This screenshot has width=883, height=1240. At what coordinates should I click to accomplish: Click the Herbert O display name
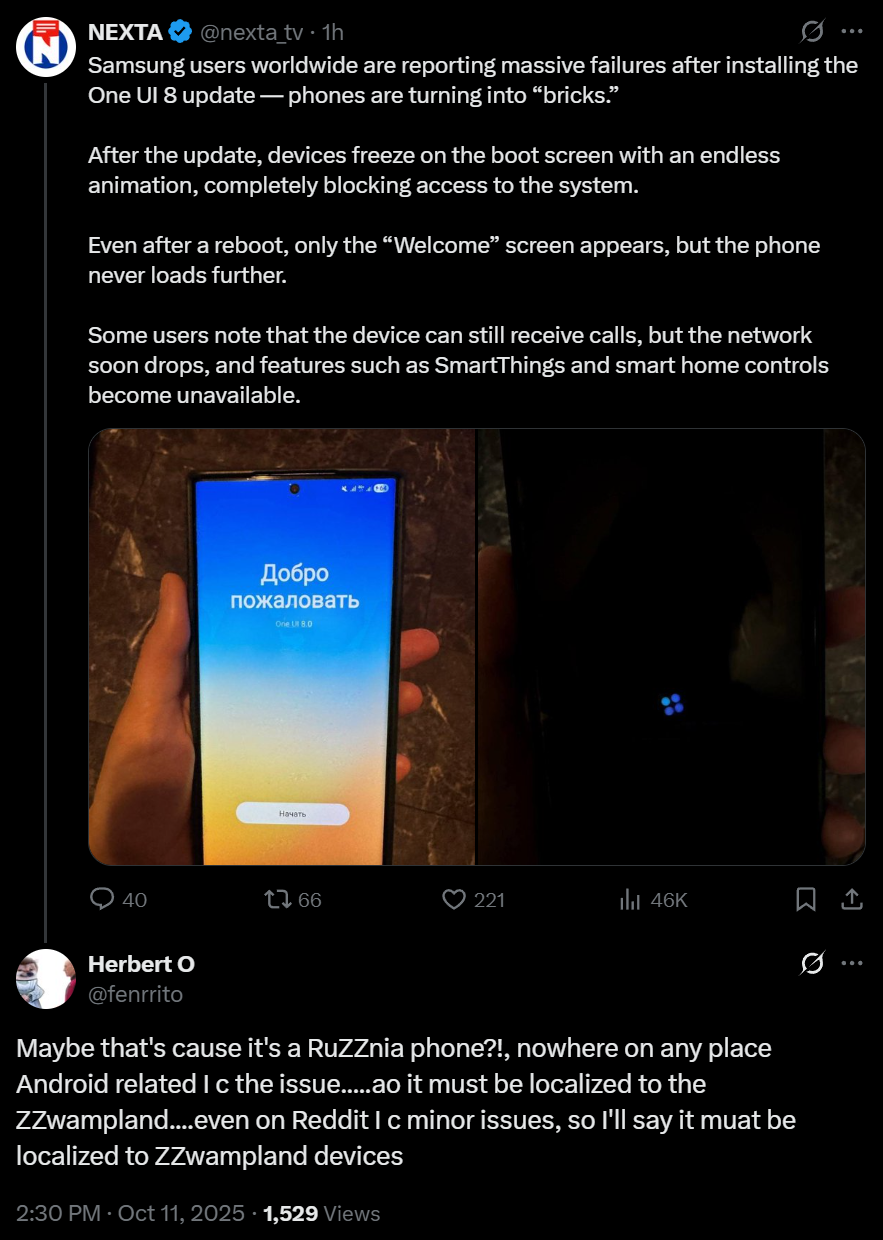click(x=141, y=964)
